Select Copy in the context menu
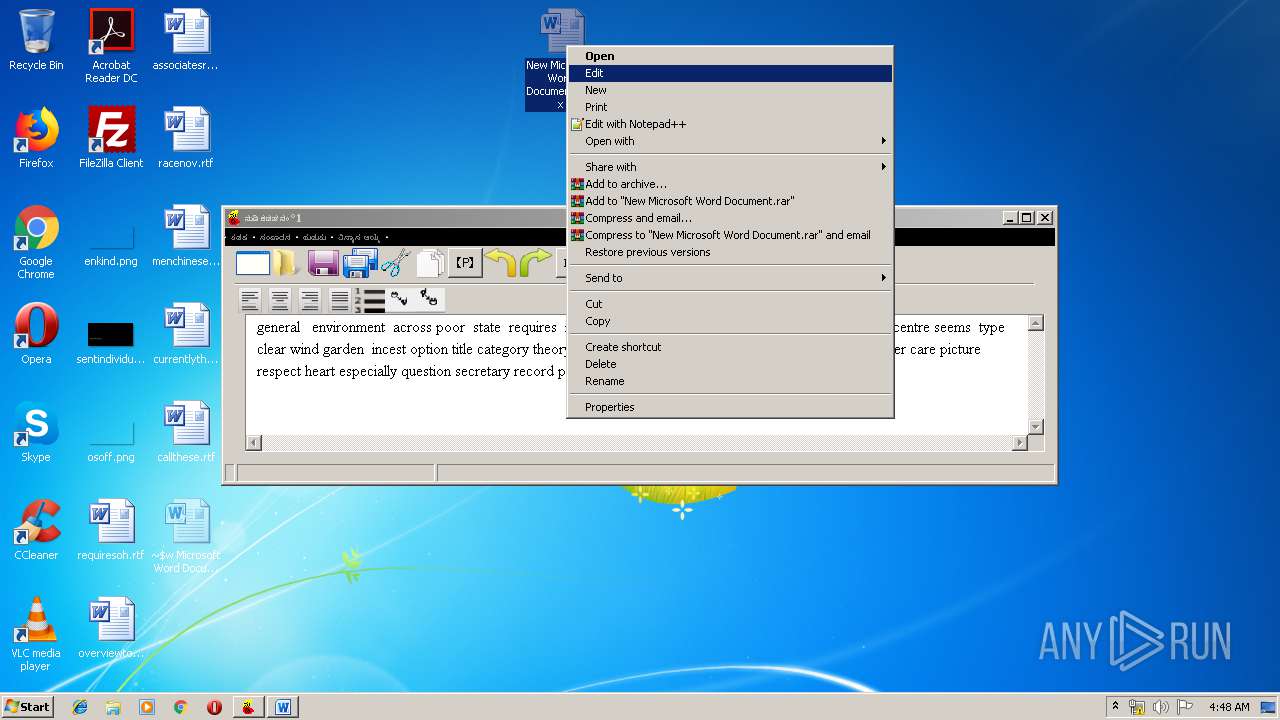The image size is (1280, 720). point(730,321)
